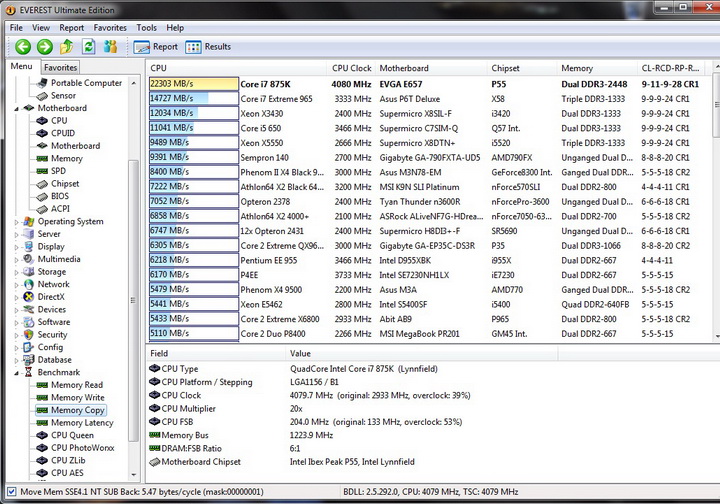Select the Memory Read benchmark icon
This screenshot has height=504, width=720.
(42, 385)
